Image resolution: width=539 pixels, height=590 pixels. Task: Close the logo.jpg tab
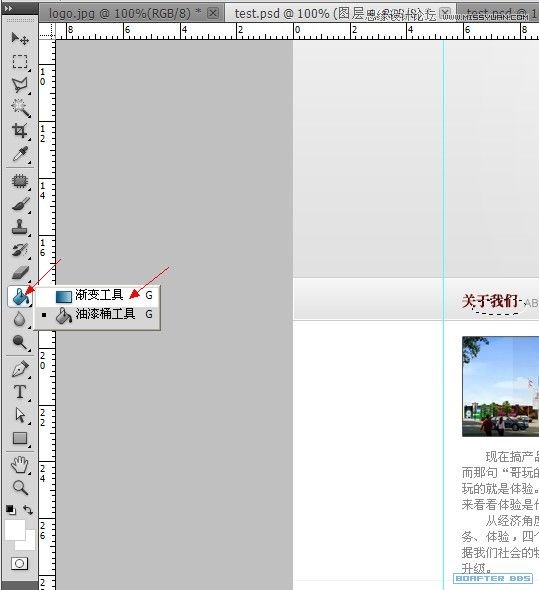point(213,13)
